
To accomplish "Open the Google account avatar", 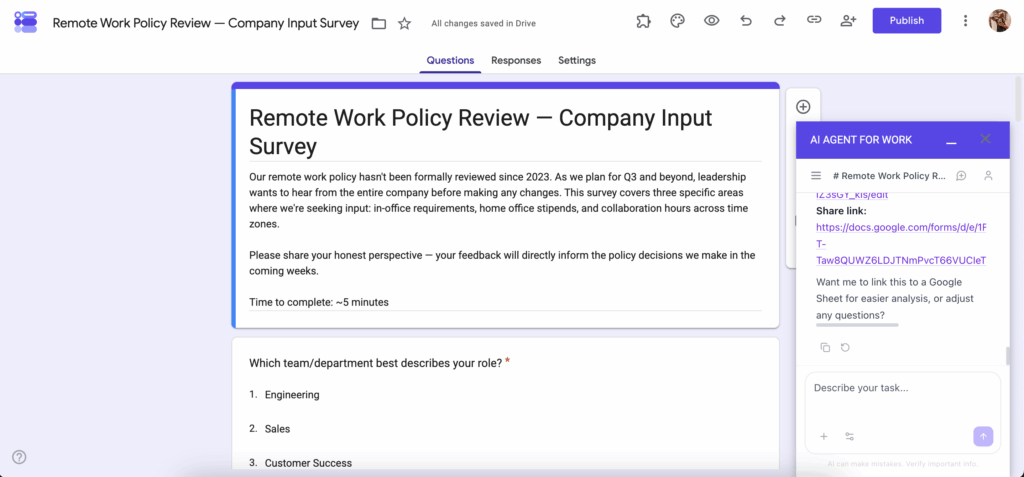I will 1000,20.
